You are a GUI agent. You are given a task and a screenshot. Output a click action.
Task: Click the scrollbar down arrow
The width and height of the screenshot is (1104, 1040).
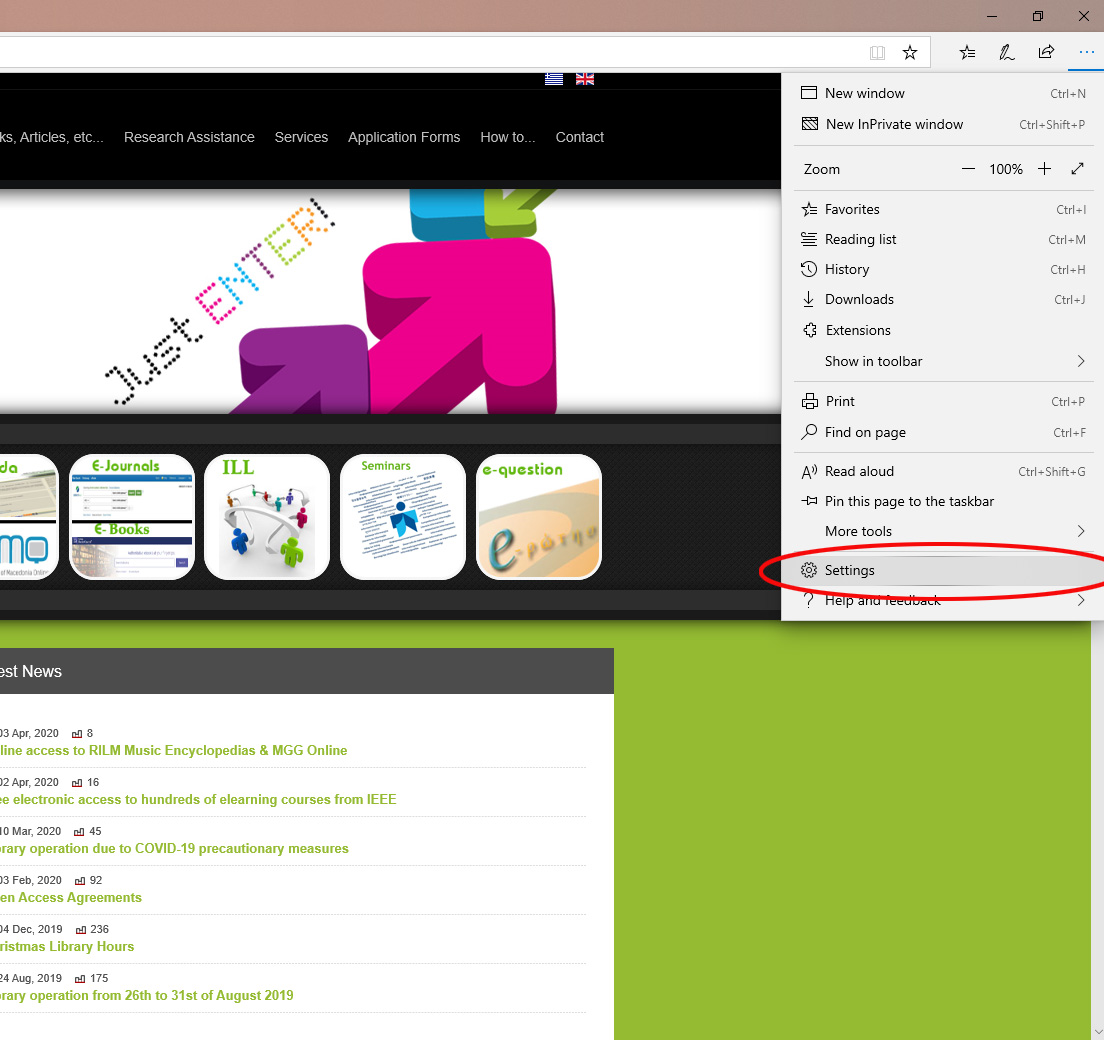pos(1097,1032)
